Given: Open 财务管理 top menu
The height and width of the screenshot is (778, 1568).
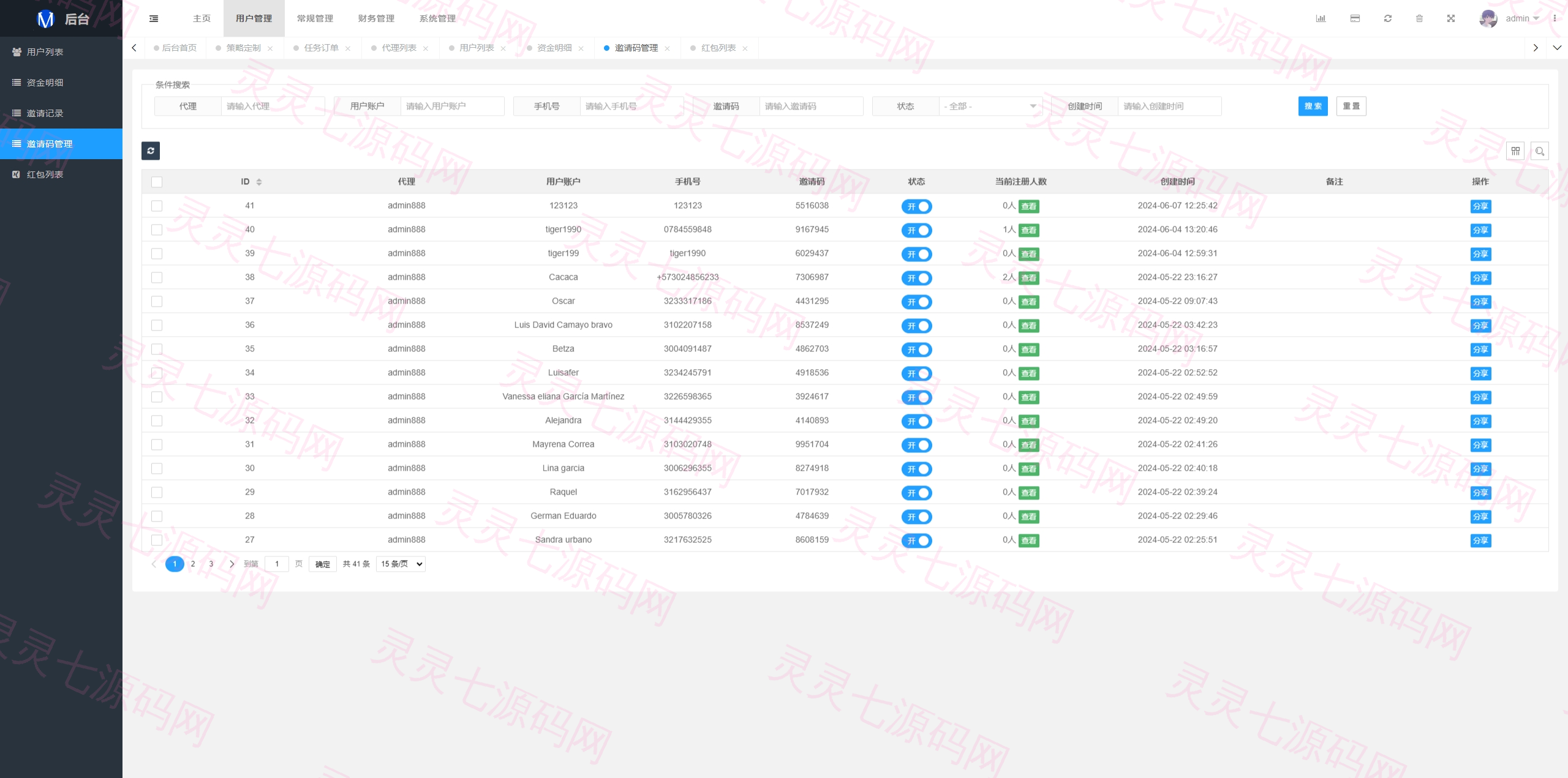Looking at the screenshot, I should pos(377,18).
